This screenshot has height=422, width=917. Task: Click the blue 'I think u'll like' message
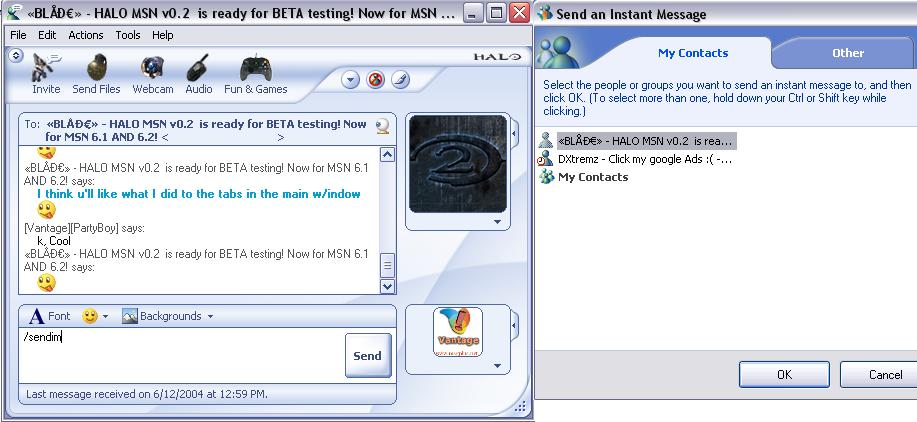click(199, 194)
